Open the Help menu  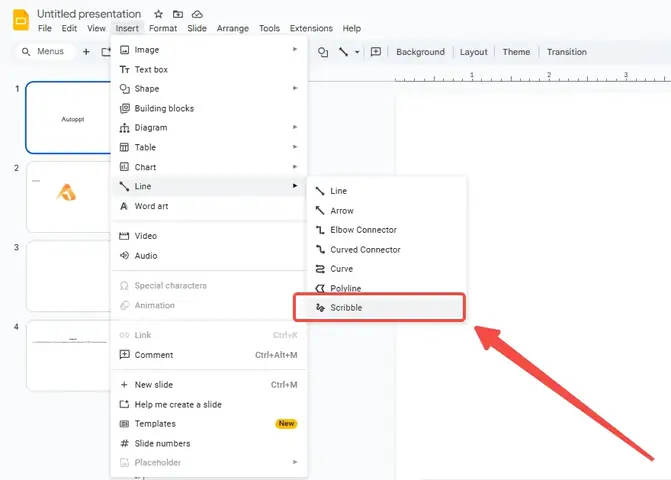click(351, 28)
